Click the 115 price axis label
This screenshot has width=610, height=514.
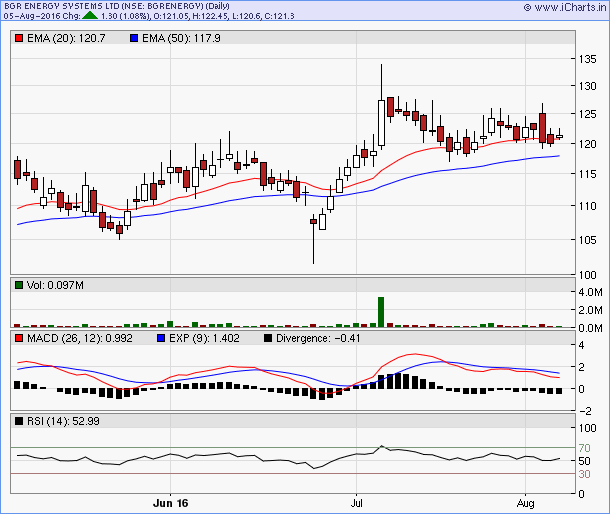[x=587, y=174]
